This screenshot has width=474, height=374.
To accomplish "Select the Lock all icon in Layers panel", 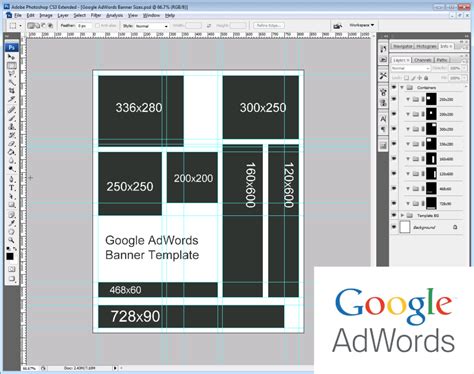I will (426, 78).
